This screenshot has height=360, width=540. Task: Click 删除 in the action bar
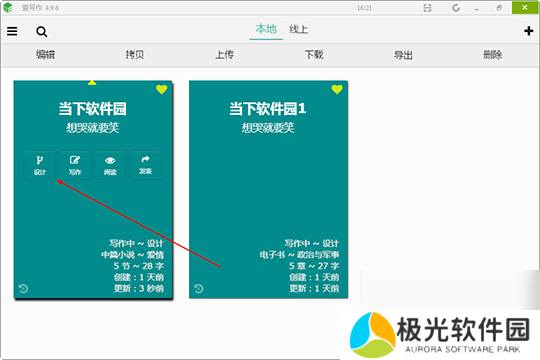(493, 54)
